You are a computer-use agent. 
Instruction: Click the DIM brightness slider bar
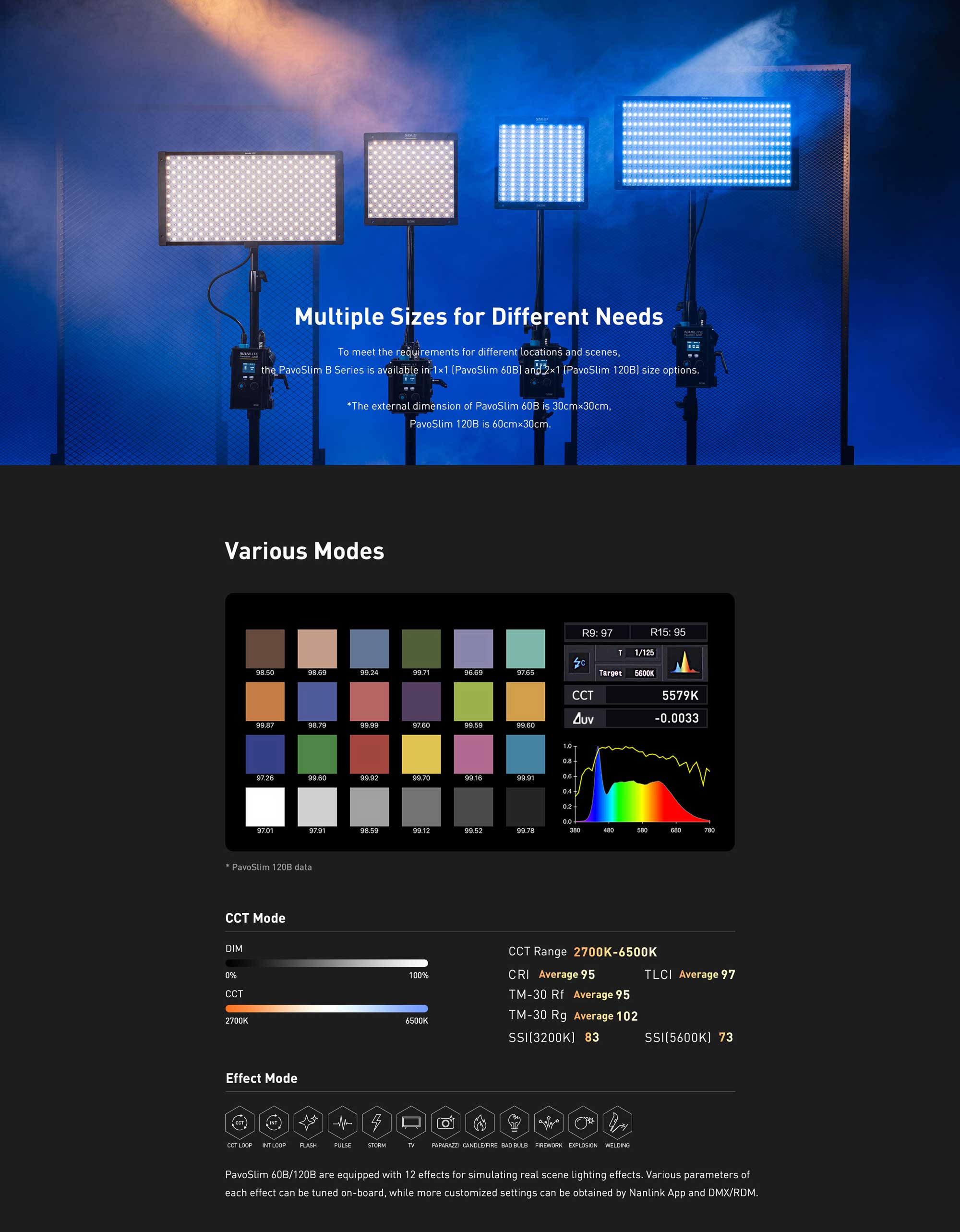tap(326, 963)
